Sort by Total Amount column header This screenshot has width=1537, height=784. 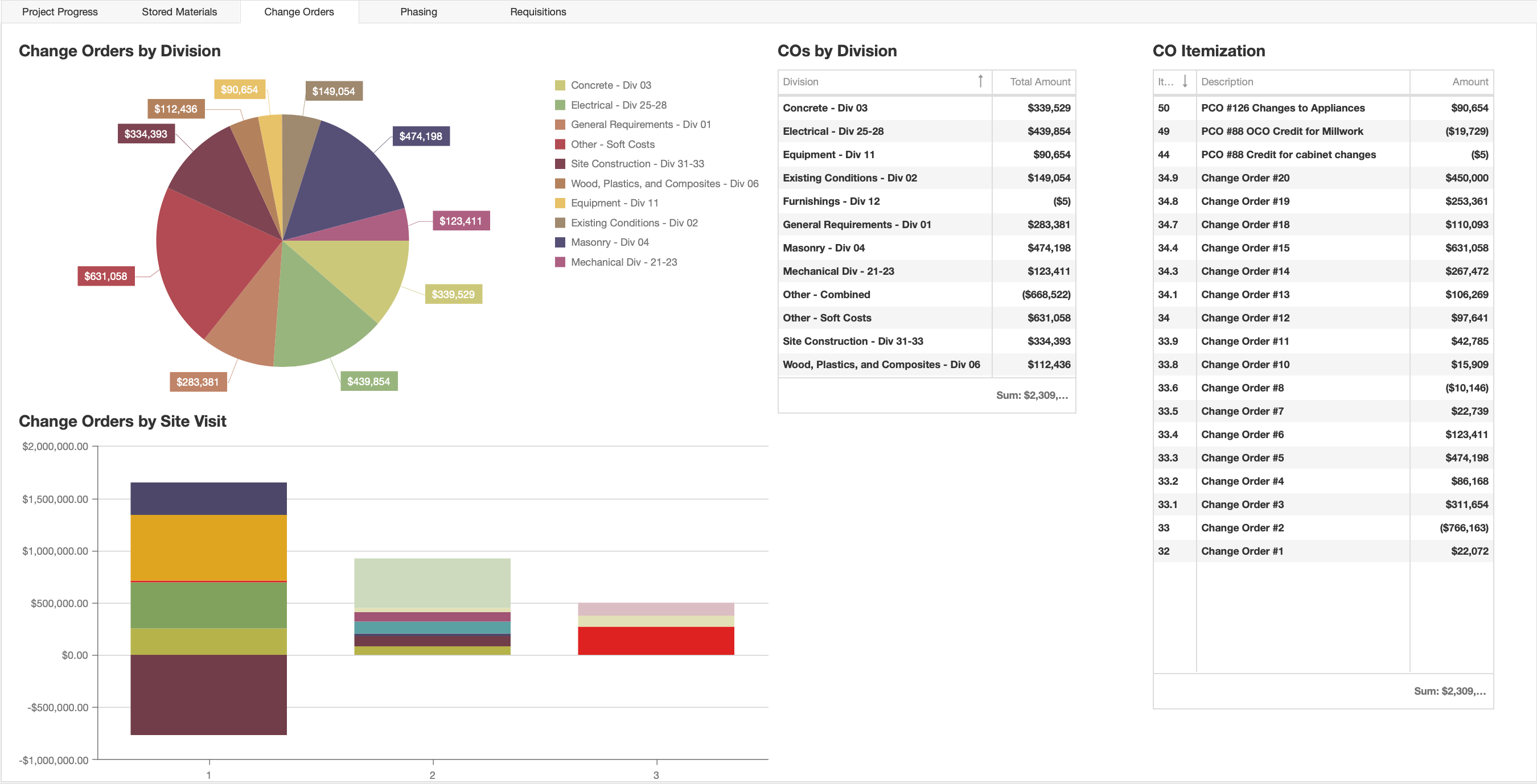(x=1039, y=82)
